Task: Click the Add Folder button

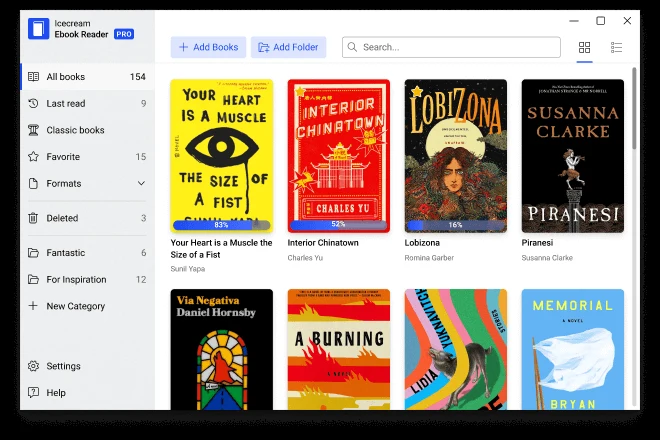Action: pyautogui.click(x=288, y=47)
